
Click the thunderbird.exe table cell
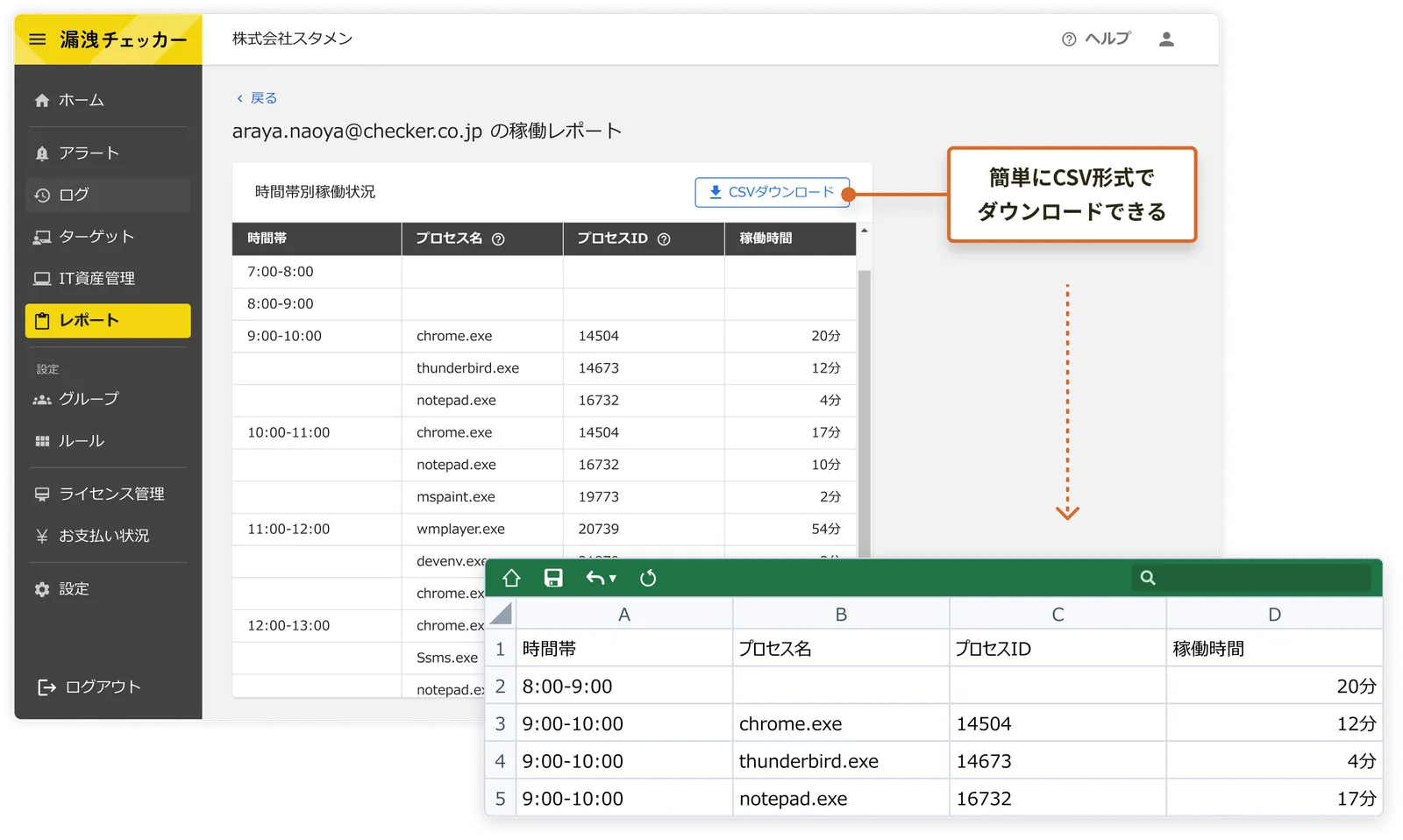point(482,368)
